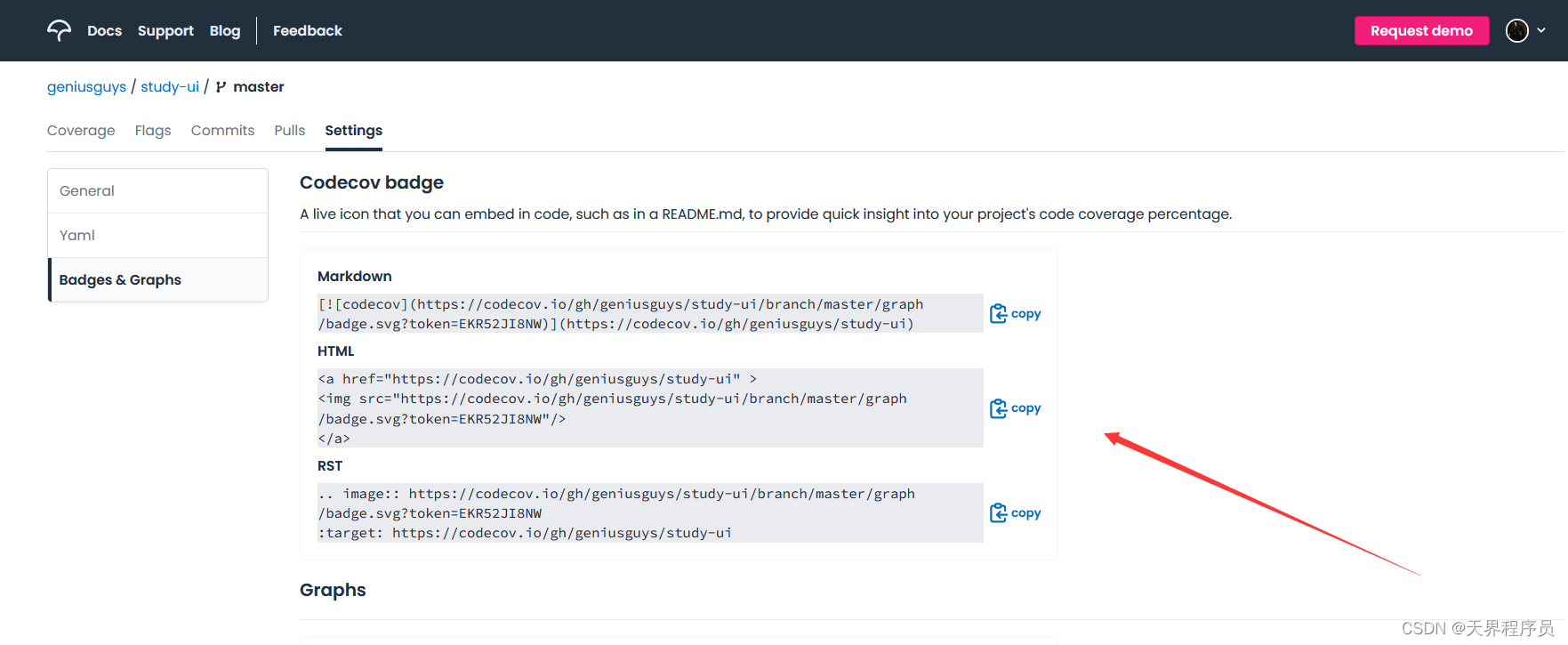Click the master branch name
Screen dimensions: 1568x645
coord(259,87)
